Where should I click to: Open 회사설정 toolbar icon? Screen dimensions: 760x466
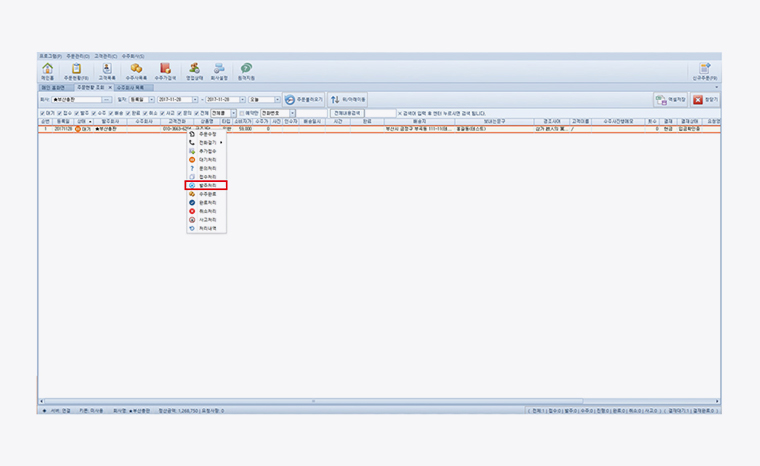click(218, 69)
